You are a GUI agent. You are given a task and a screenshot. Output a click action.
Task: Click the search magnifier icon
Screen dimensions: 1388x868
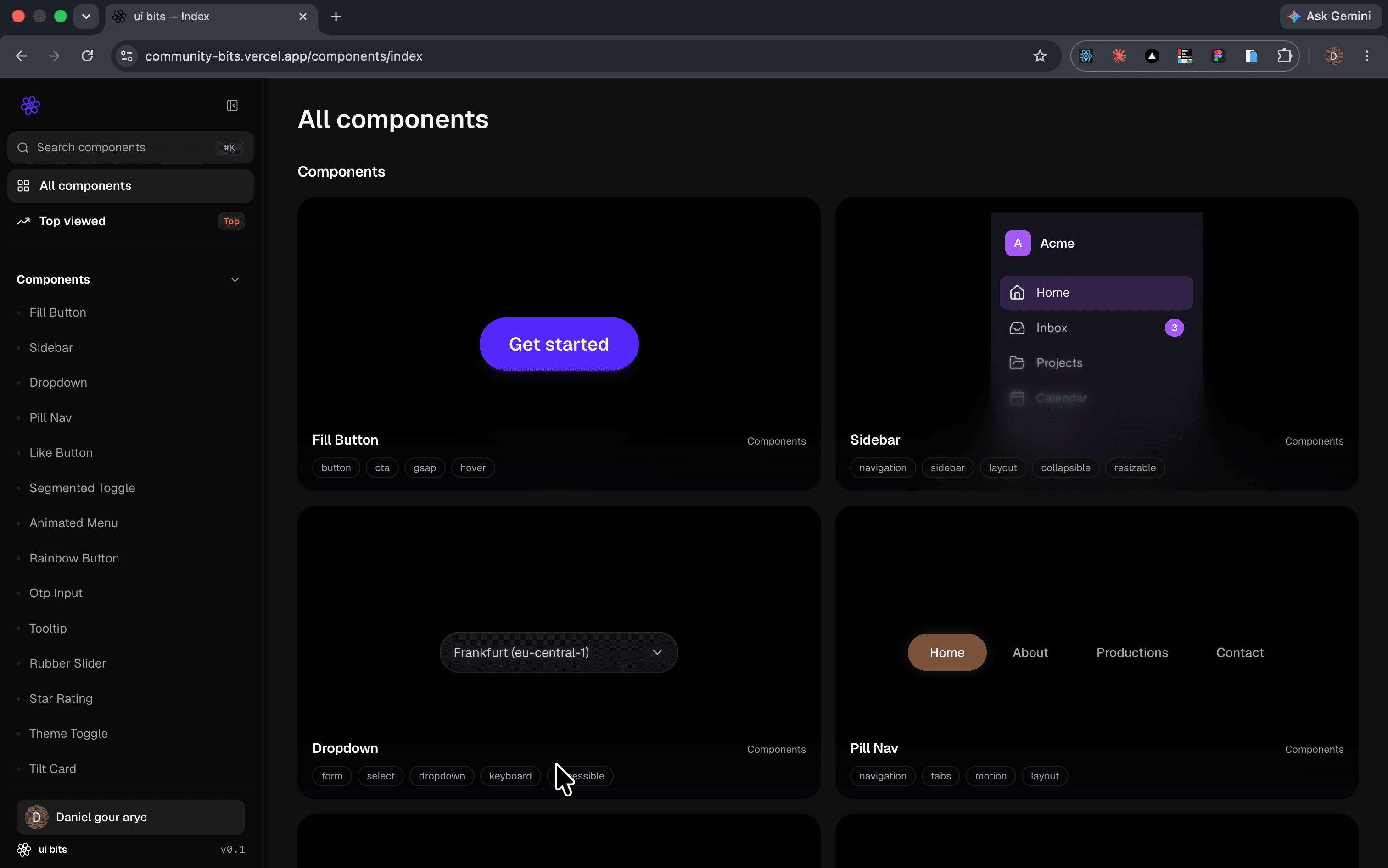[x=23, y=148]
